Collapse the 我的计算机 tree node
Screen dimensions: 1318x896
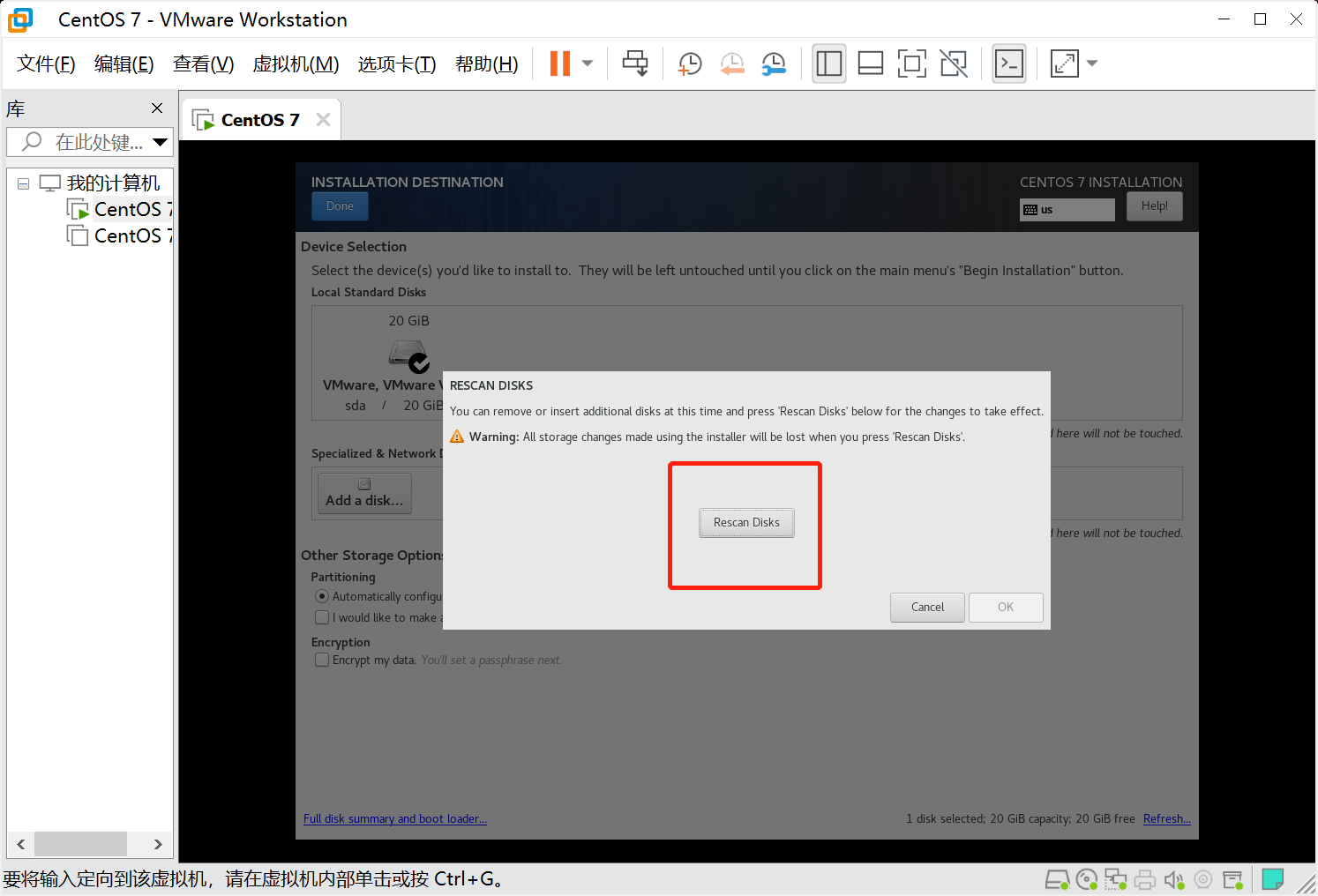24,183
